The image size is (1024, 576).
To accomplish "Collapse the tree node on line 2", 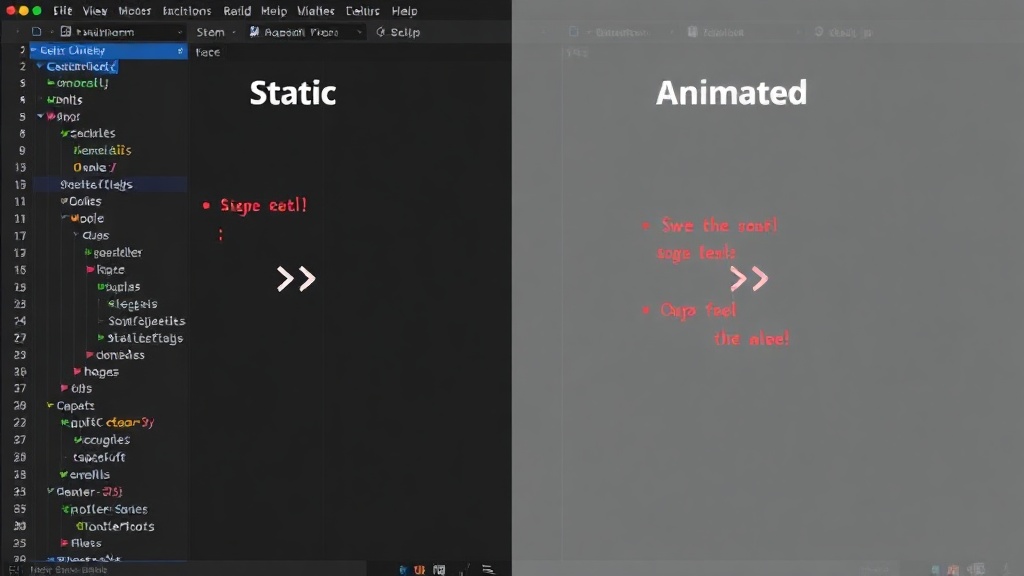I will click(x=40, y=67).
